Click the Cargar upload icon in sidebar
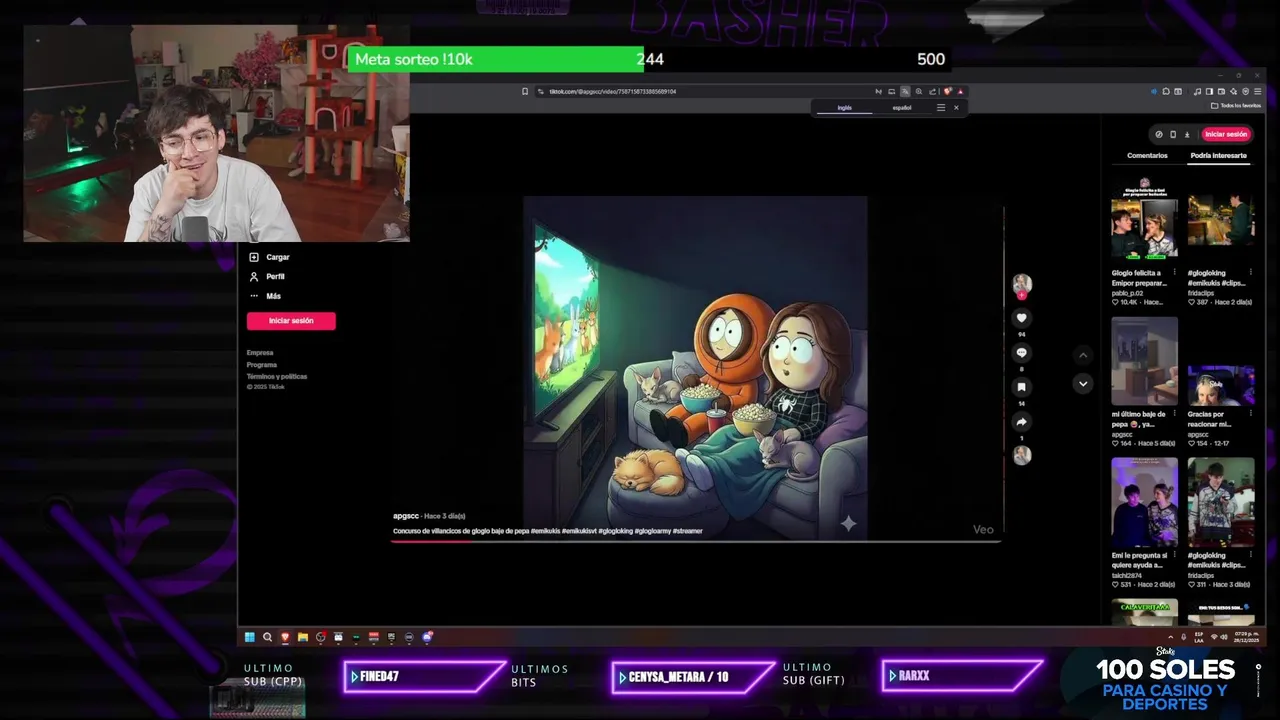 coord(254,257)
